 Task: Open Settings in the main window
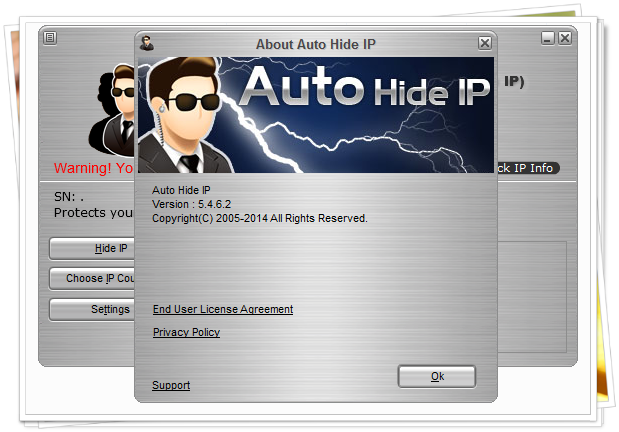[92, 309]
